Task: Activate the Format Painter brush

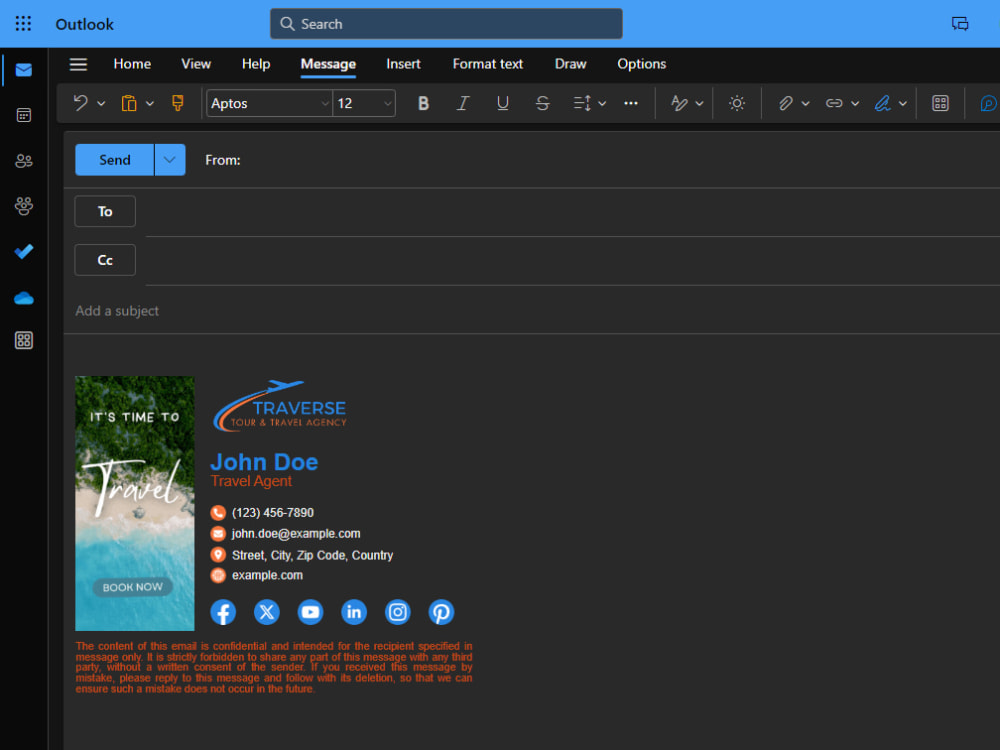Action: (x=178, y=103)
